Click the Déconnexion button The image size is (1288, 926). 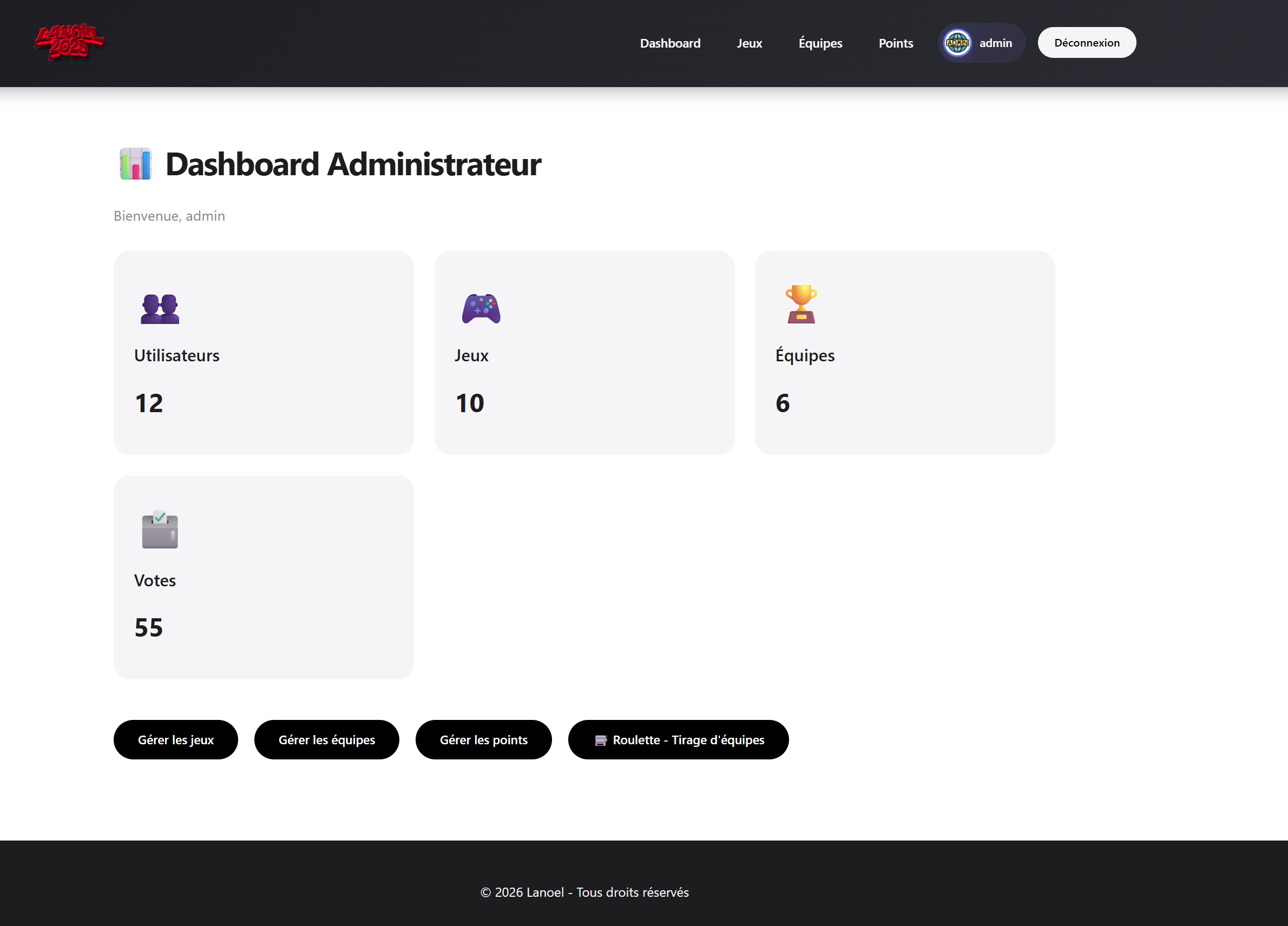(x=1087, y=43)
